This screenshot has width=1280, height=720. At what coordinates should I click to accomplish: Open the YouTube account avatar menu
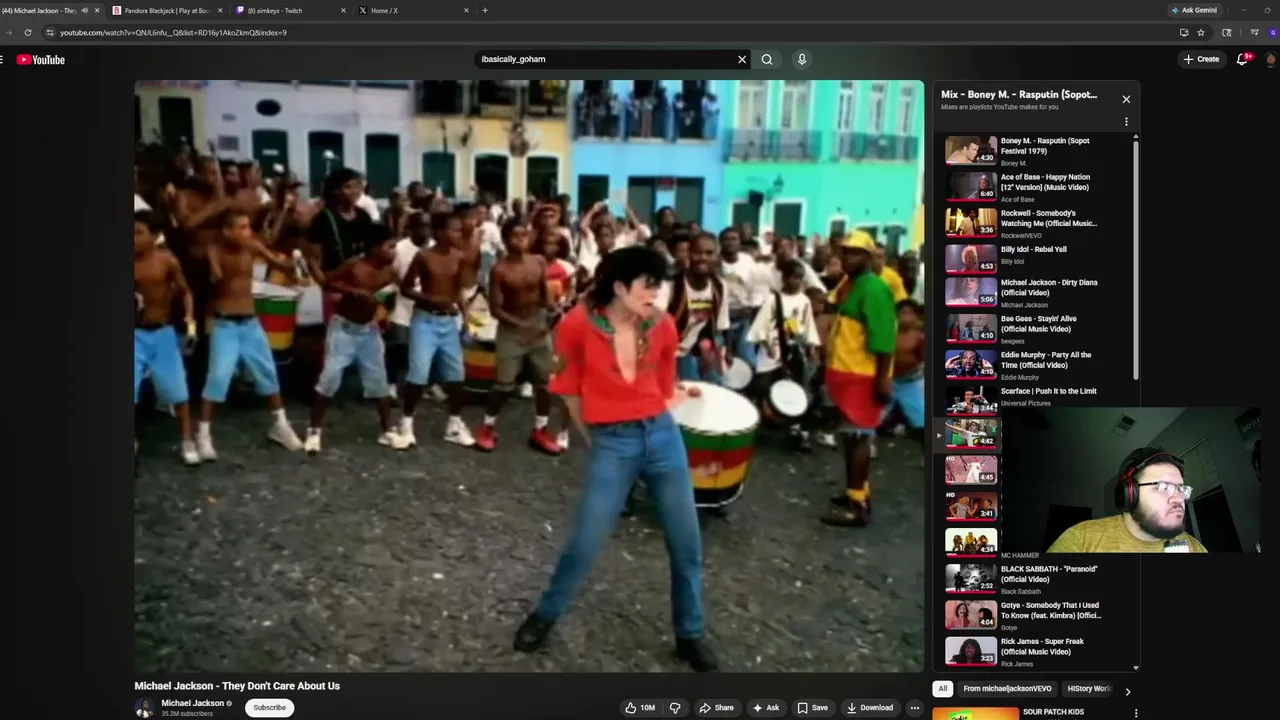(x=1271, y=59)
